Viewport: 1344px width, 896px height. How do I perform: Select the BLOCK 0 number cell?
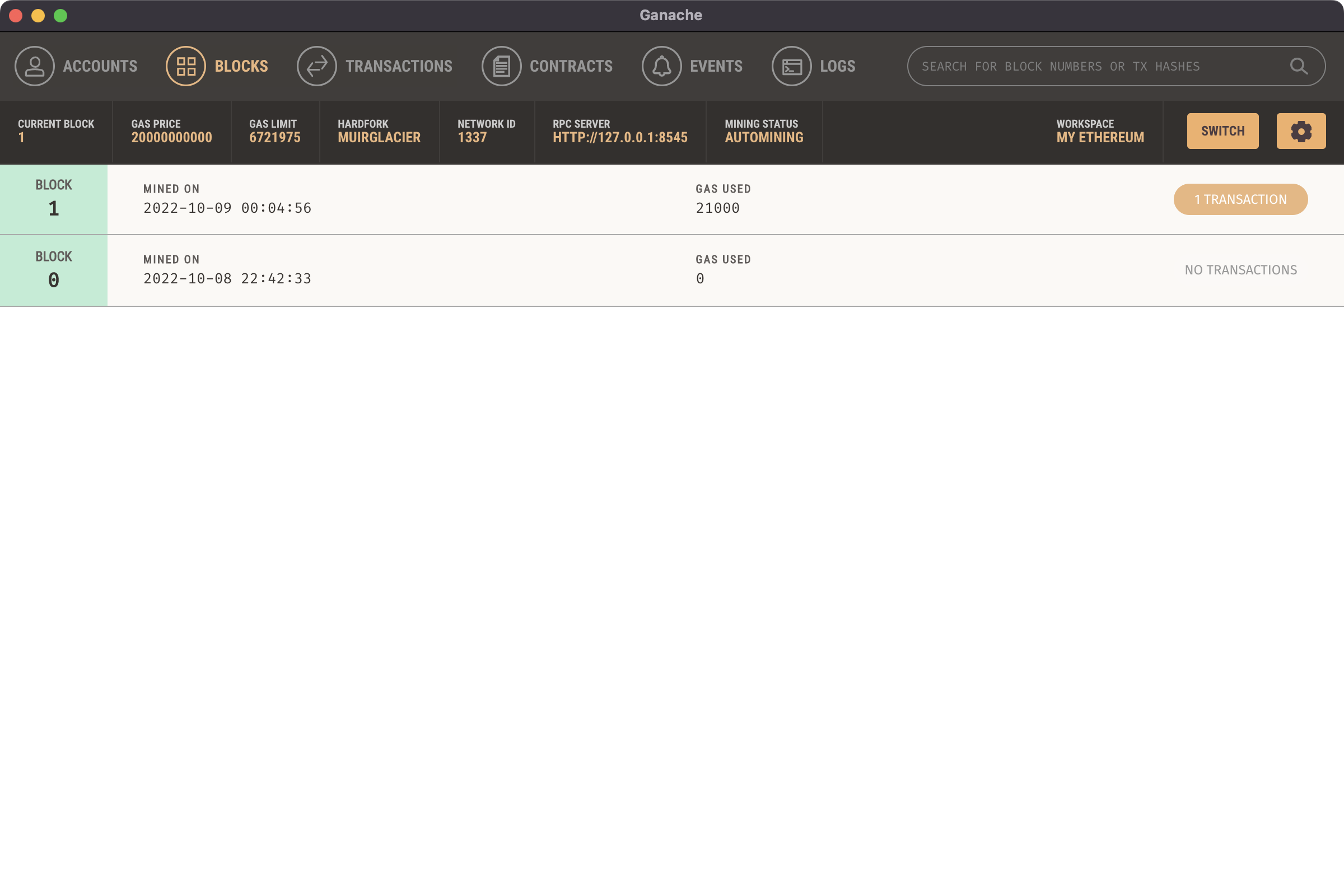coord(54,270)
